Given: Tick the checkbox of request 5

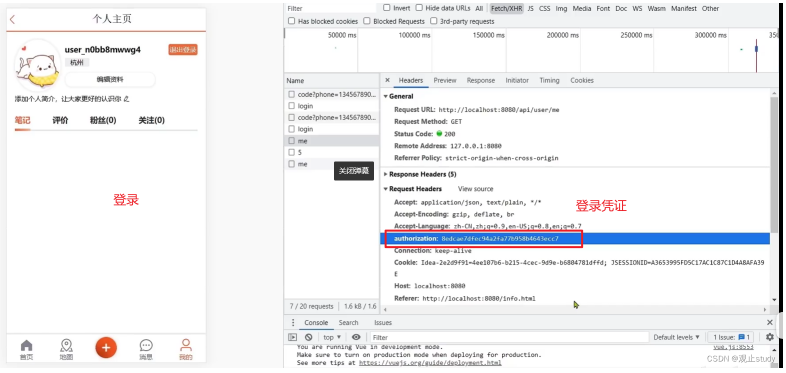Looking at the screenshot, I should pyautogui.click(x=291, y=152).
